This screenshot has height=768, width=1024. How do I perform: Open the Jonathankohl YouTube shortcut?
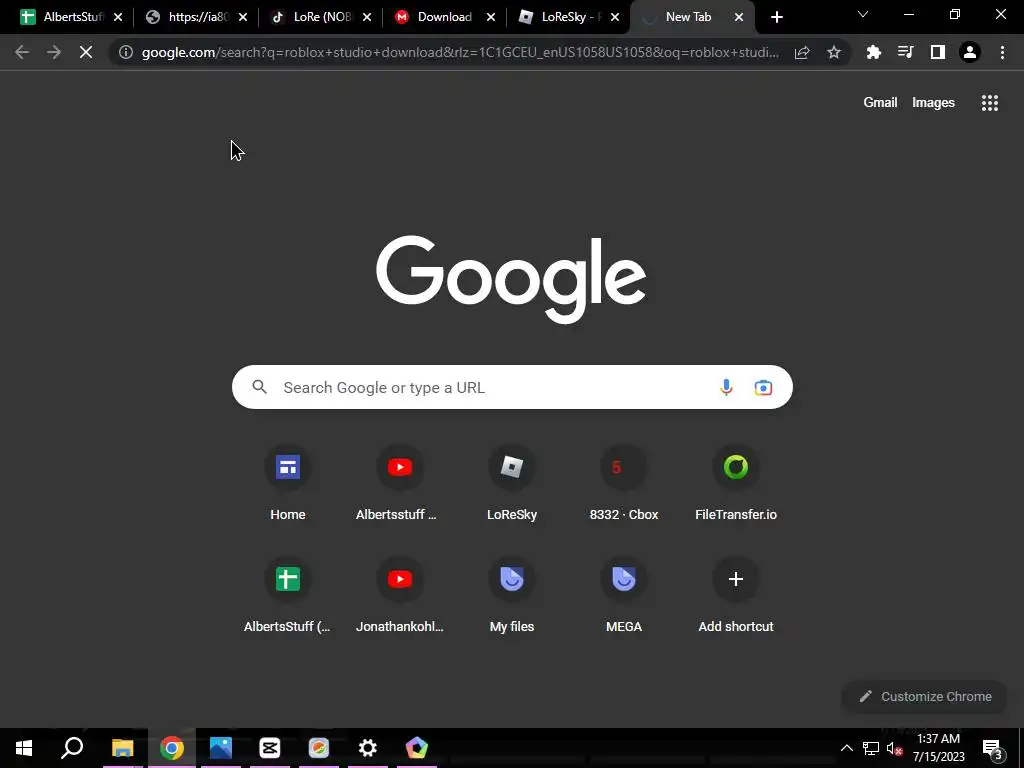coord(400,596)
